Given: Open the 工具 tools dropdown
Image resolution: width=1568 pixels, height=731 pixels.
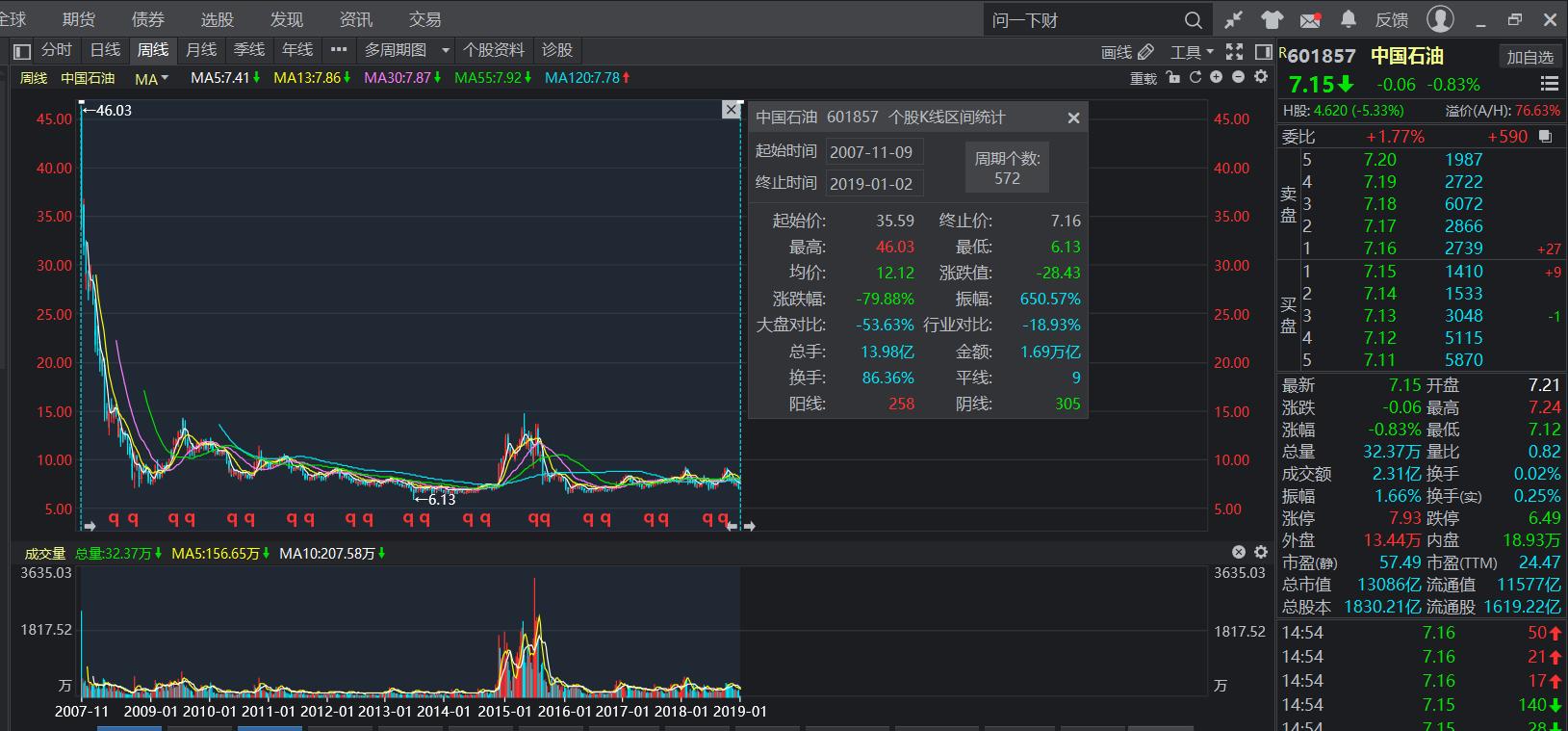Looking at the screenshot, I should click(1192, 52).
